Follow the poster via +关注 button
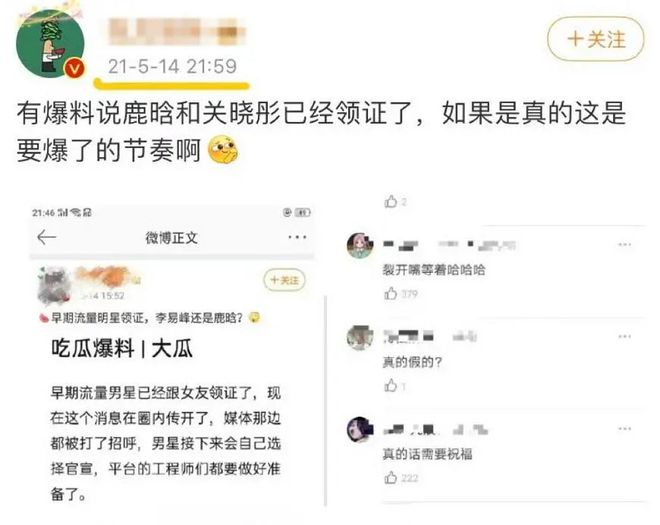This screenshot has height=525, width=660. tap(596, 39)
